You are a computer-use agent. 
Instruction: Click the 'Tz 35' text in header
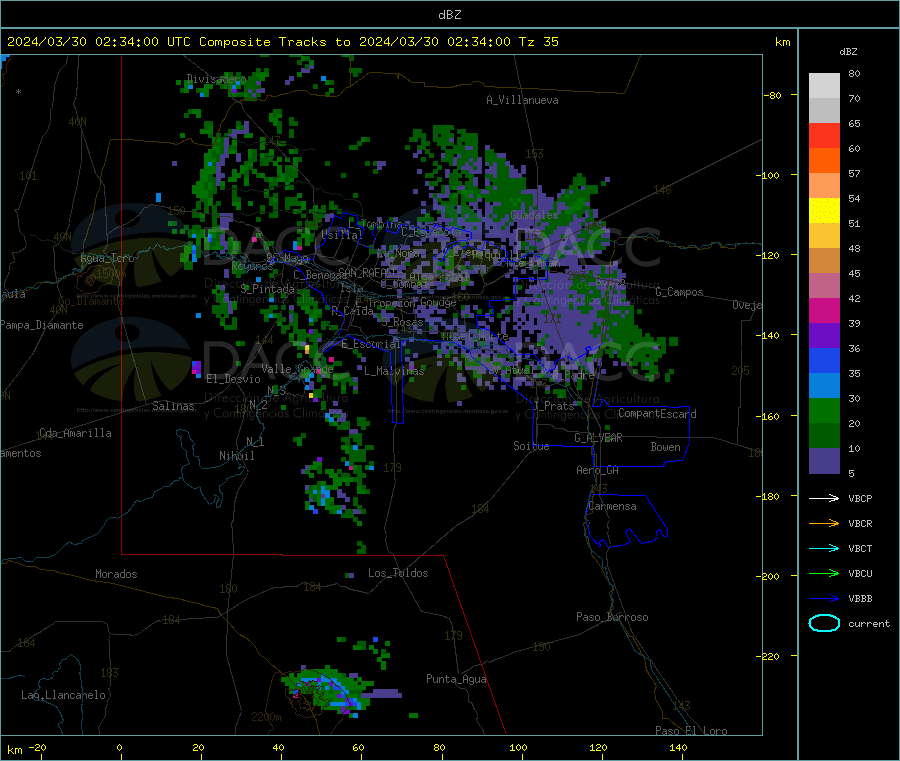tap(538, 42)
